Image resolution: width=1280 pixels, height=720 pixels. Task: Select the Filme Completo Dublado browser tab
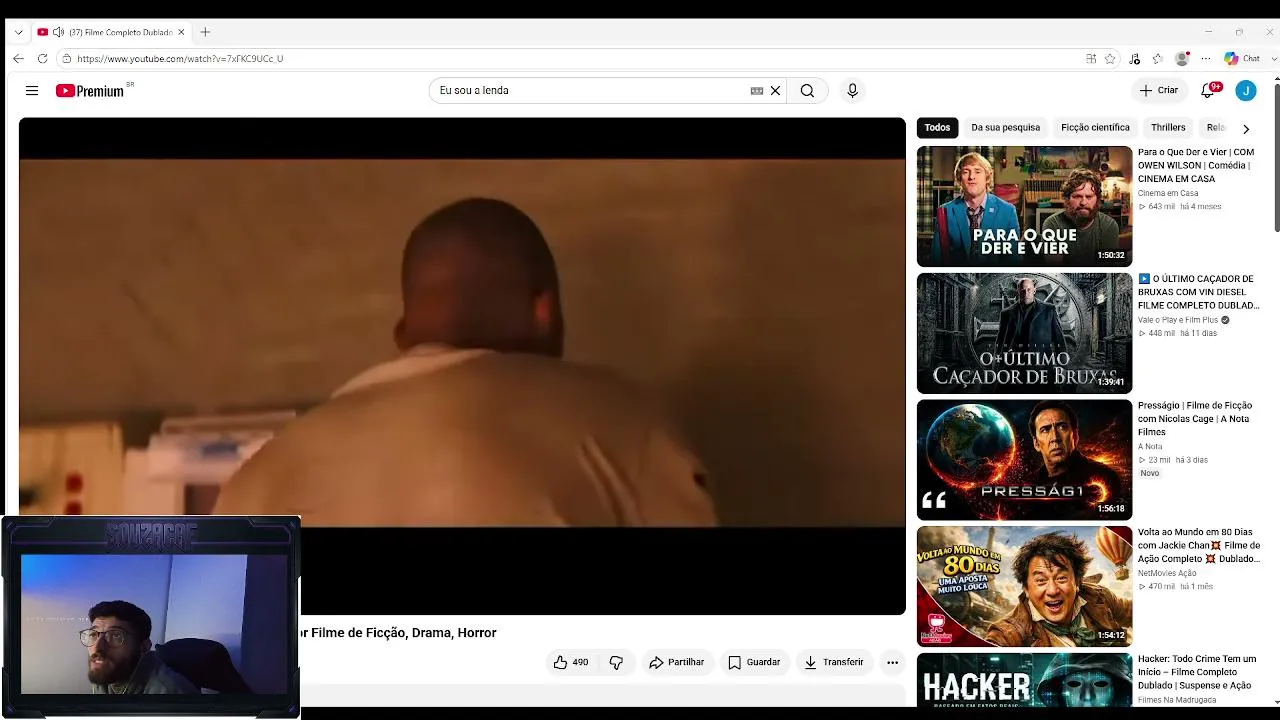pyautogui.click(x=112, y=32)
